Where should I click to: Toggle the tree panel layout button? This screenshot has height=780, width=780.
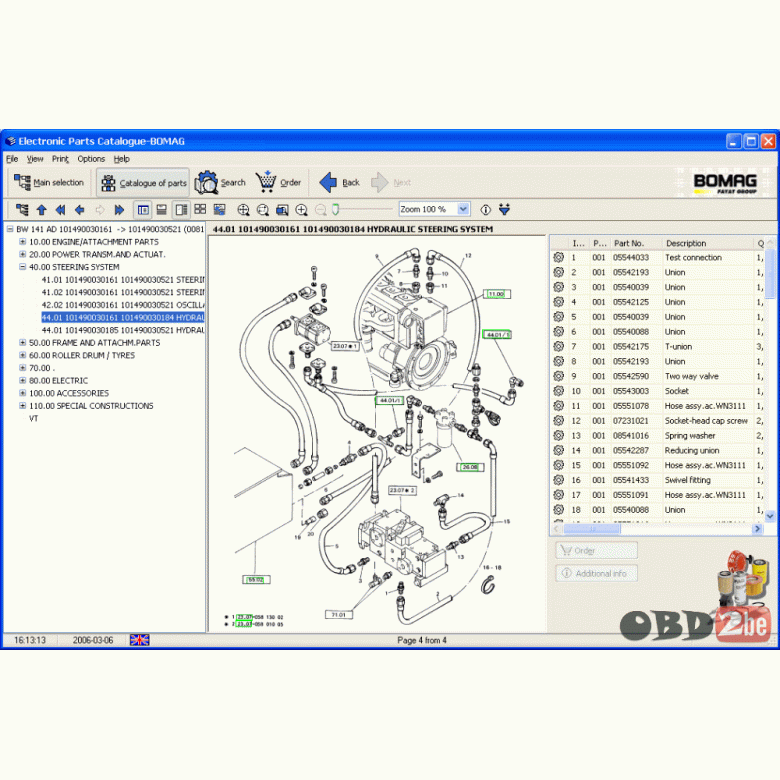[143, 210]
